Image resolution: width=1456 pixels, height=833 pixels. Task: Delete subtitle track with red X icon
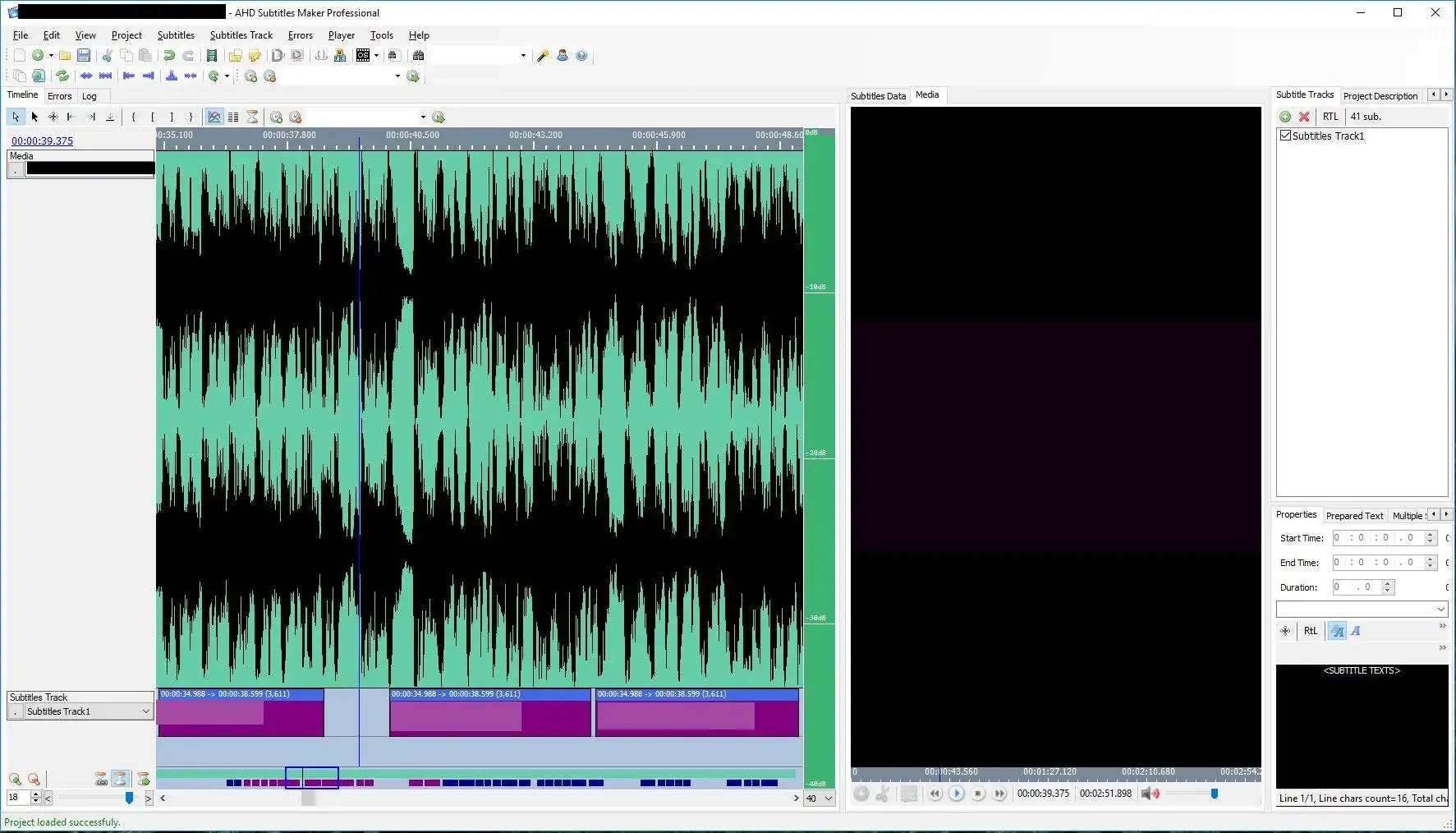(1304, 117)
